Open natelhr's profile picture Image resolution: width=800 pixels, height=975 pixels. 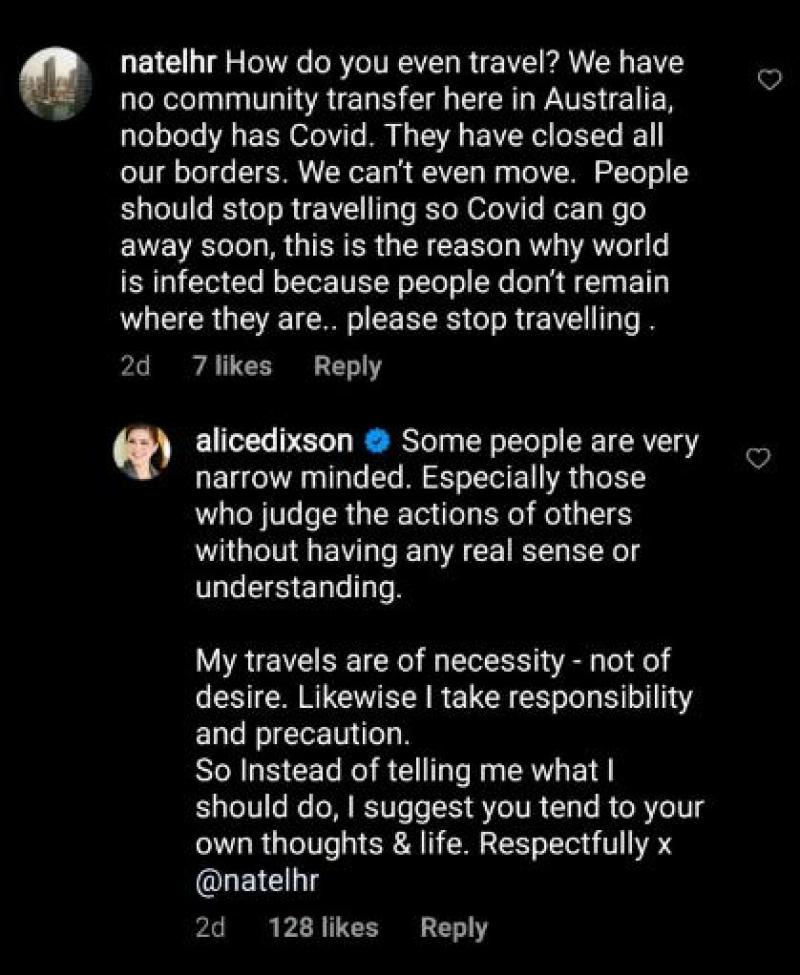coord(56,83)
